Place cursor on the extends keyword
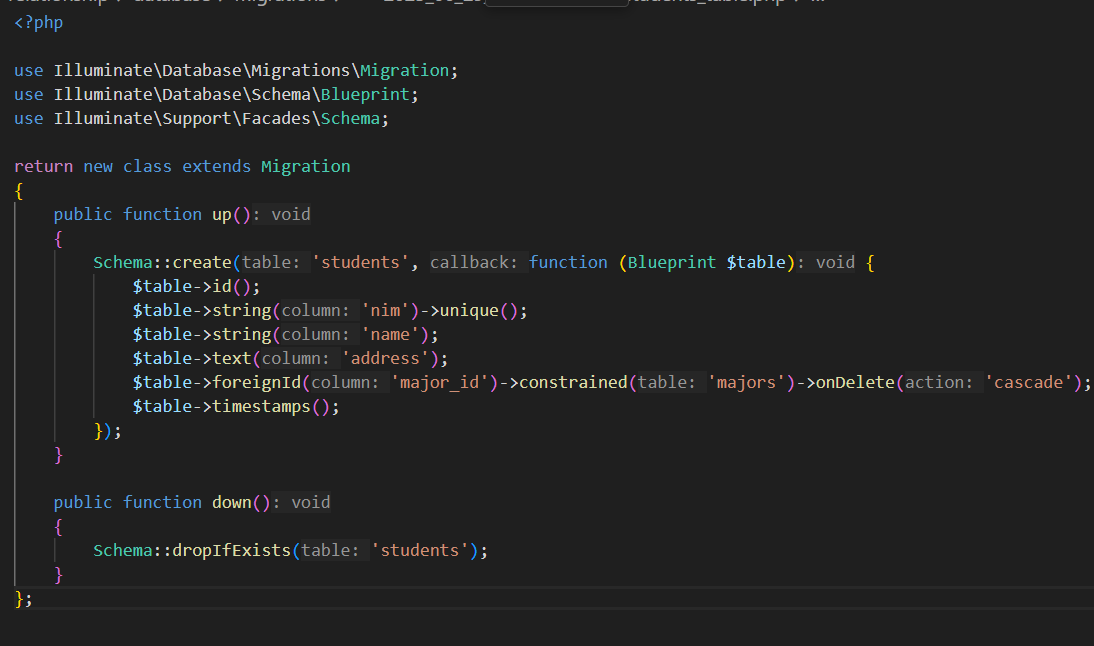The height and width of the screenshot is (646, 1094). point(216,166)
